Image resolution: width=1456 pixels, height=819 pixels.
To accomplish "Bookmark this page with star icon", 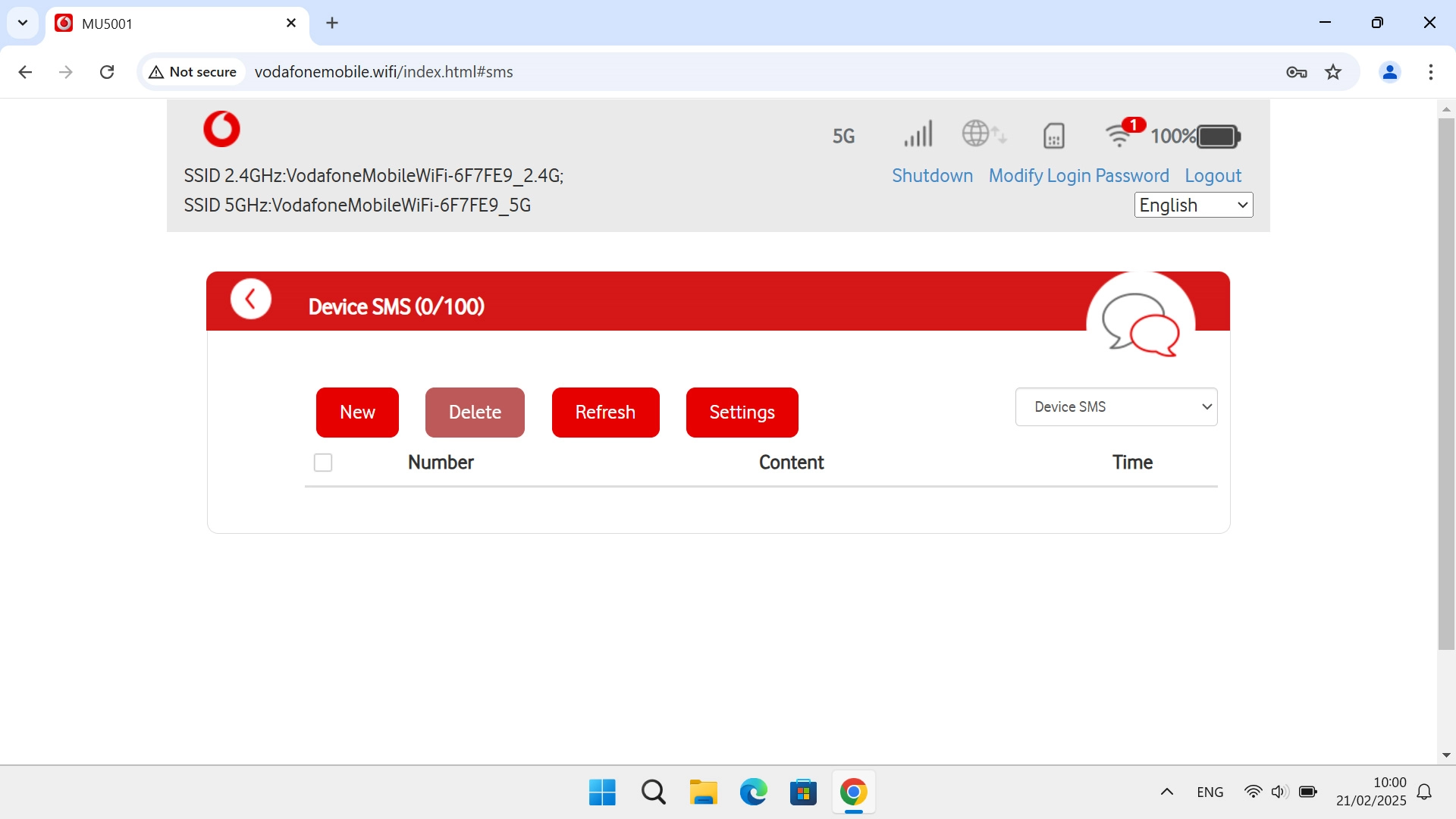I will [1333, 72].
